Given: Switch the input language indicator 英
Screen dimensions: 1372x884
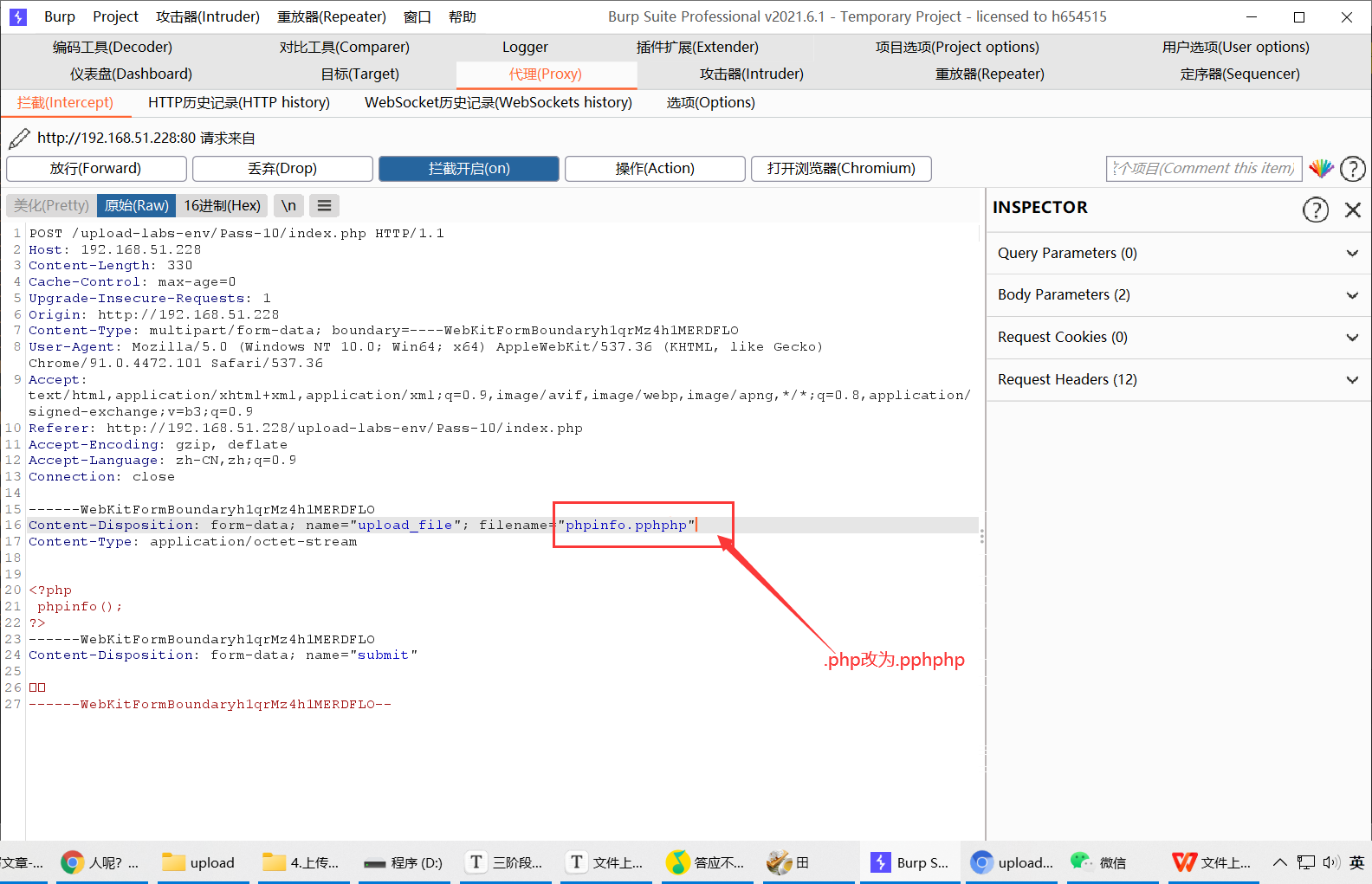Looking at the screenshot, I should coord(1356,862).
